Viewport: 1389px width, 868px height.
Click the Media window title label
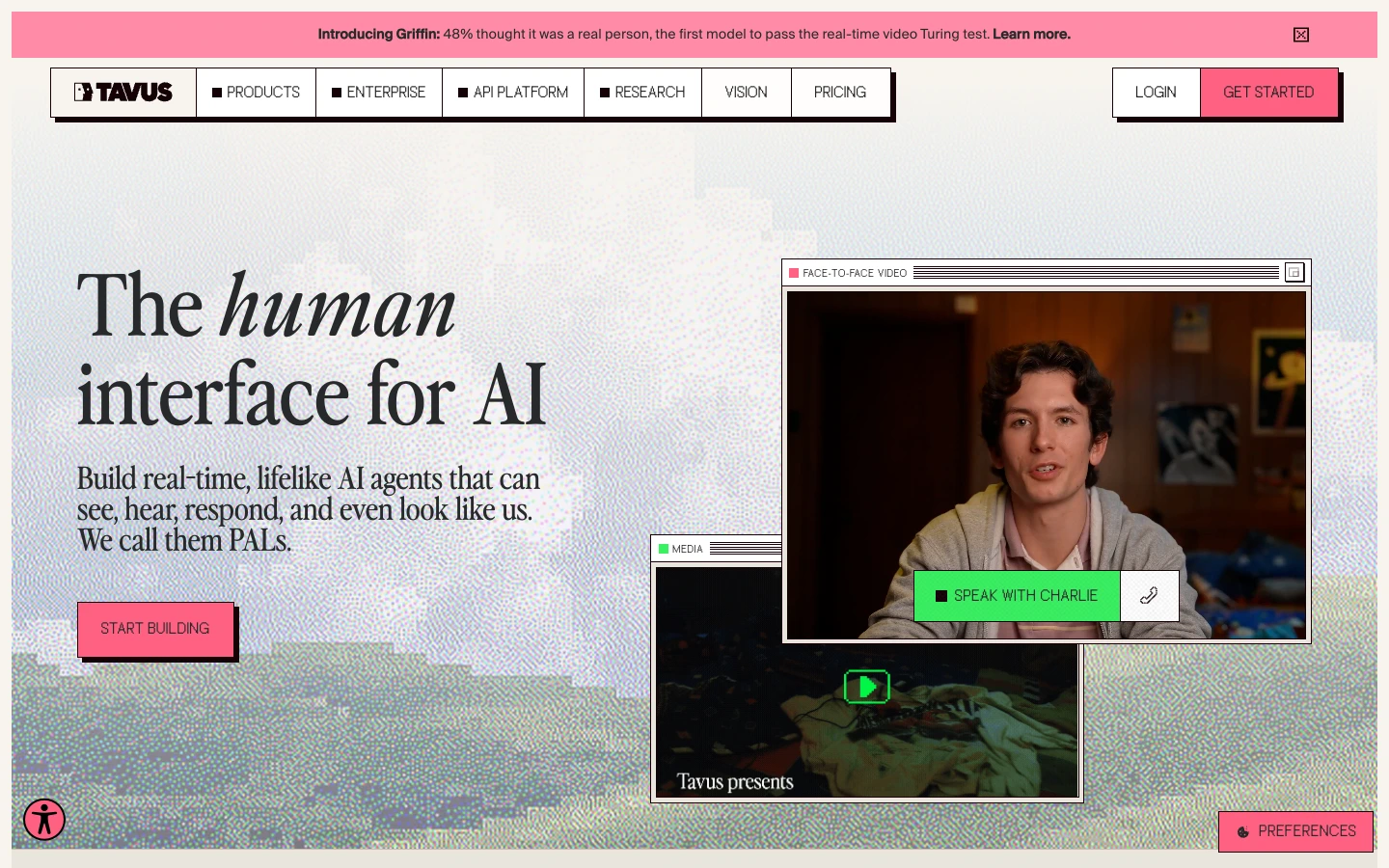(x=687, y=549)
